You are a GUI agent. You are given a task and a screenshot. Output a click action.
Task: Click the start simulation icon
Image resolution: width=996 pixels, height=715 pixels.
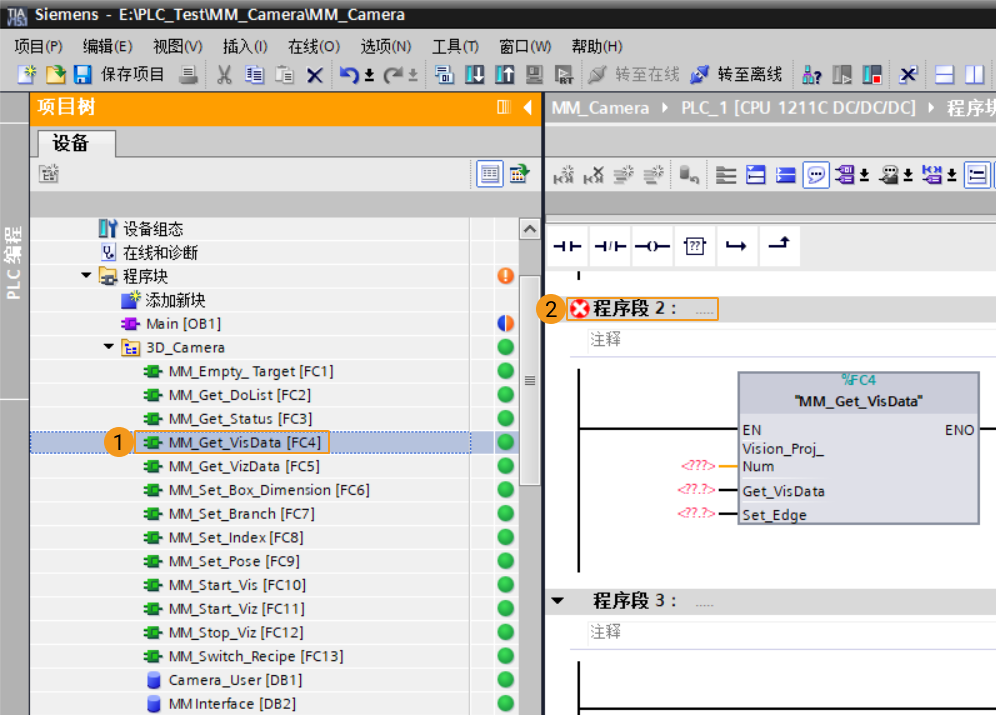pyautogui.click(x=534, y=74)
